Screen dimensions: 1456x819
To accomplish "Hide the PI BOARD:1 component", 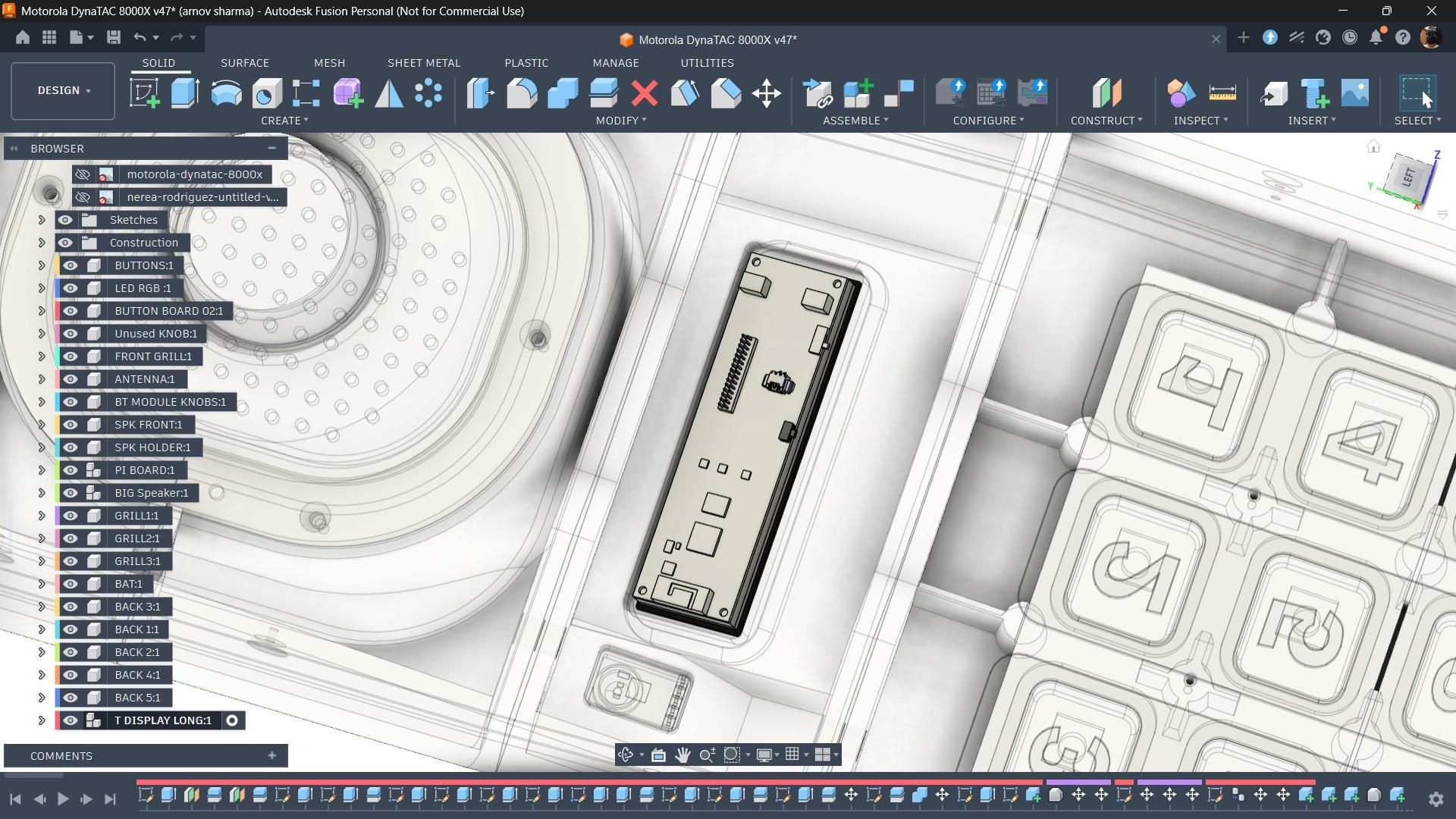I will [71, 470].
